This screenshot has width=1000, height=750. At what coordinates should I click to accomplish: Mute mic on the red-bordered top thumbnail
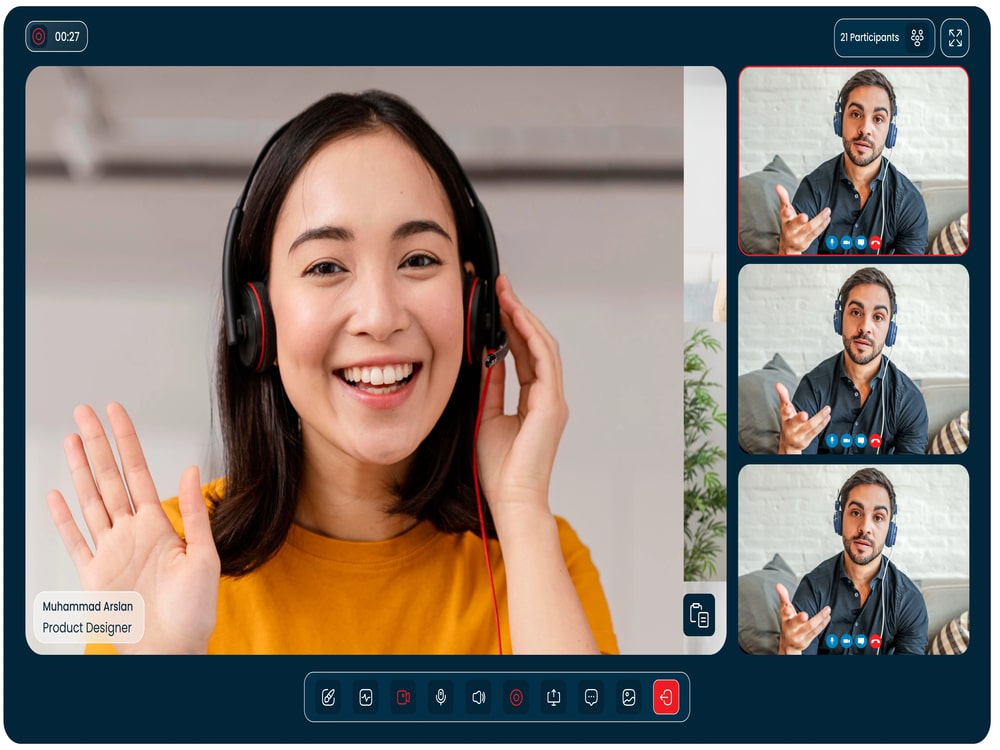coord(832,242)
